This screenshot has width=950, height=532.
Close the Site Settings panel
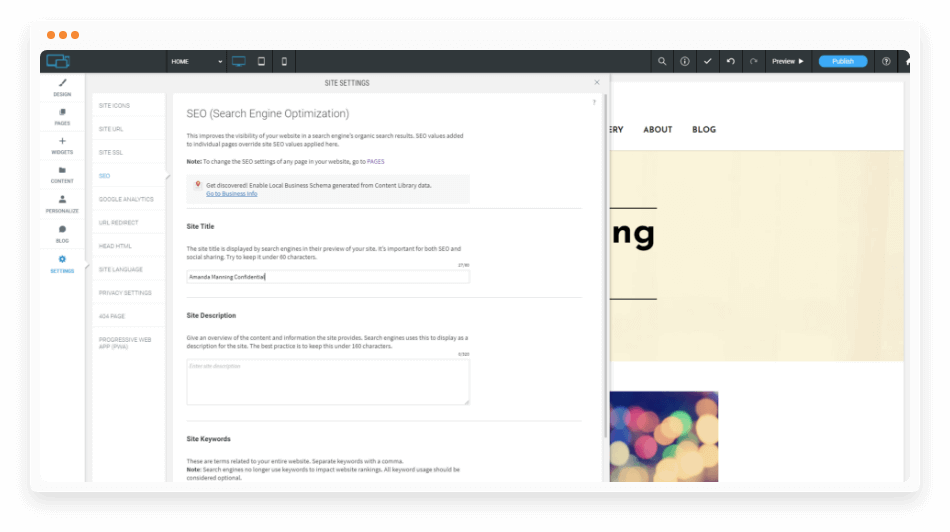[x=597, y=83]
